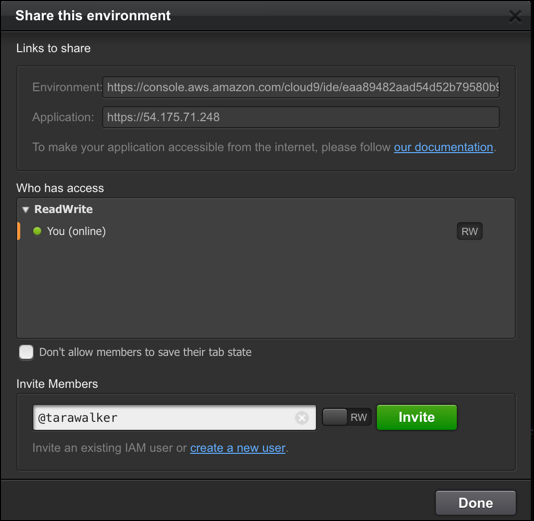Select the ReadWrite group heading
This screenshot has width=534, height=521.
pos(63,209)
